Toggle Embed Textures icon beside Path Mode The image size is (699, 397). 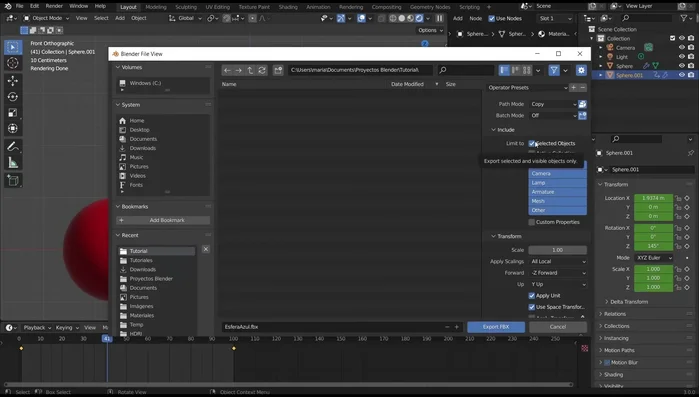pos(582,104)
